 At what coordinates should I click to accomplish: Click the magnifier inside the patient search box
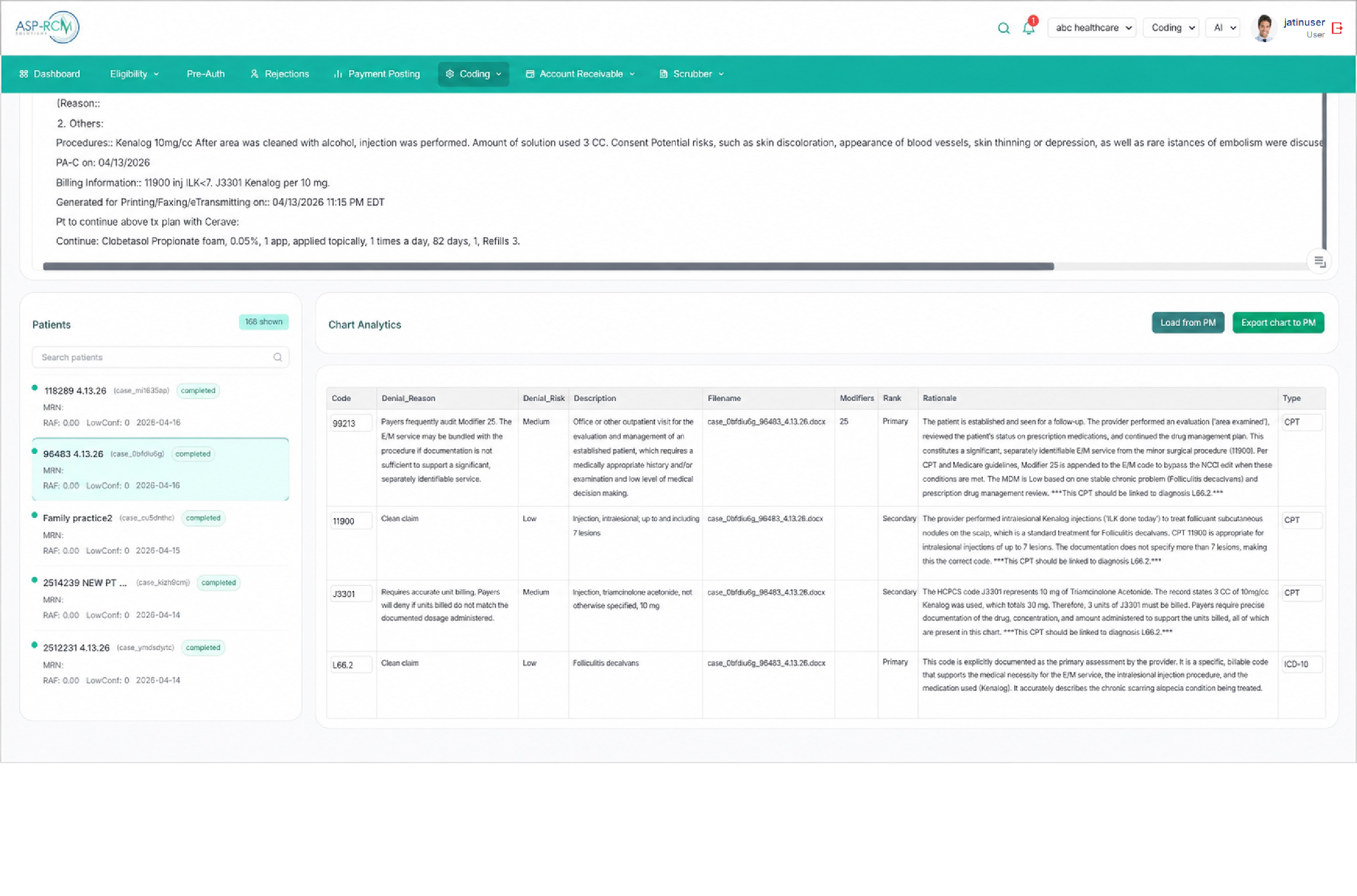(x=277, y=357)
